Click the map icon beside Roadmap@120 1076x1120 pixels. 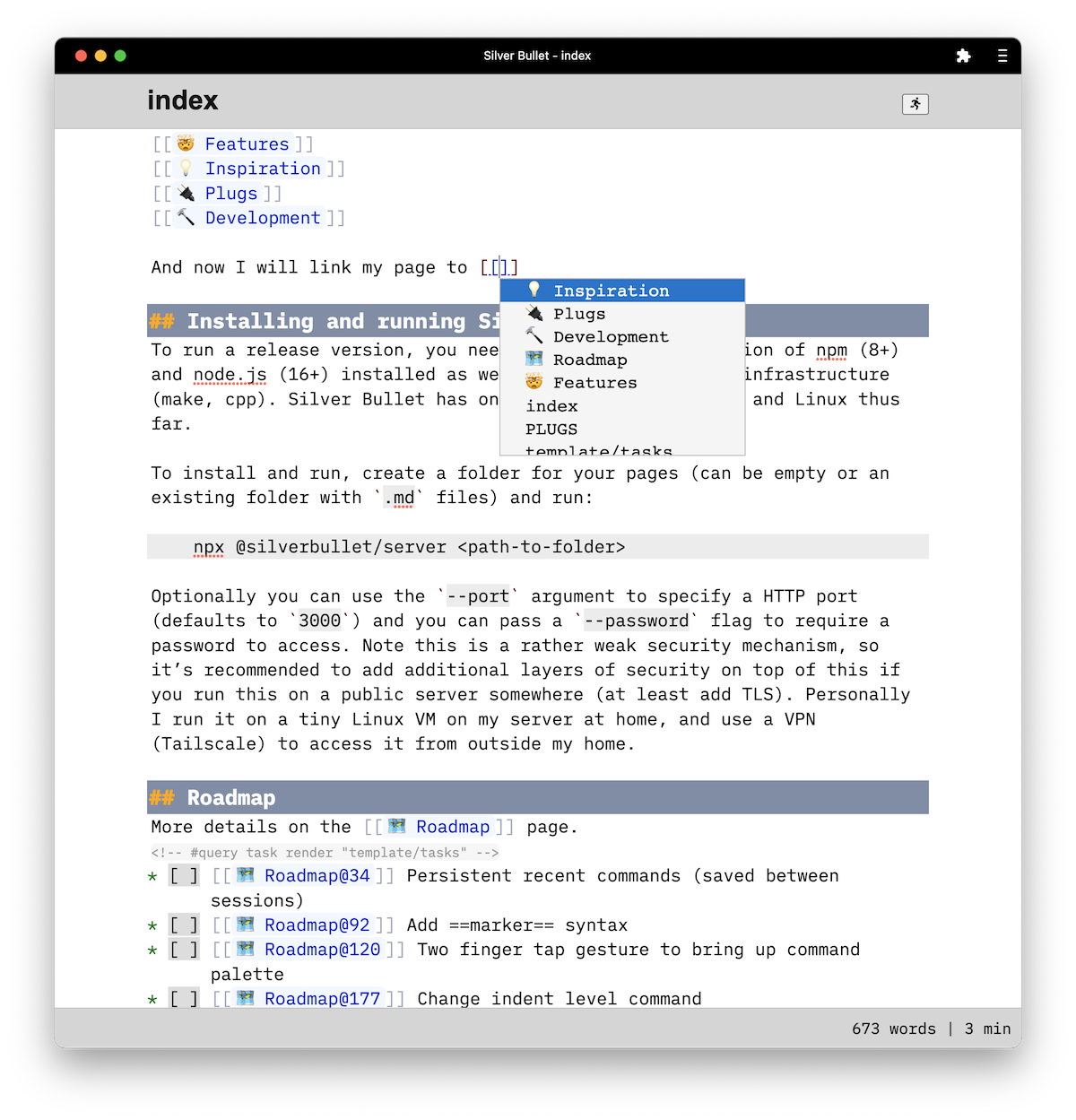tap(246, 949)
